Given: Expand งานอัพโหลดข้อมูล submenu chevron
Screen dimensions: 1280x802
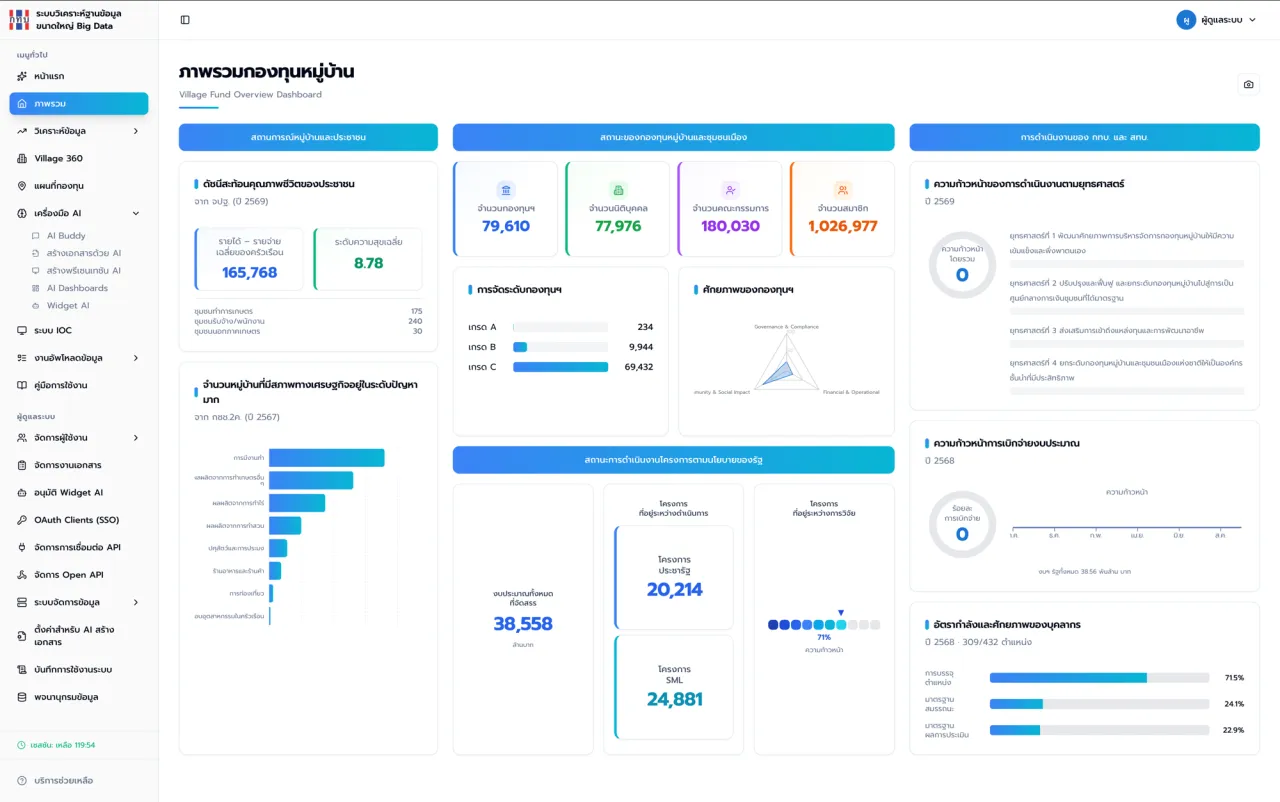Looking at the screenshot, I should [x=136, y=358].
